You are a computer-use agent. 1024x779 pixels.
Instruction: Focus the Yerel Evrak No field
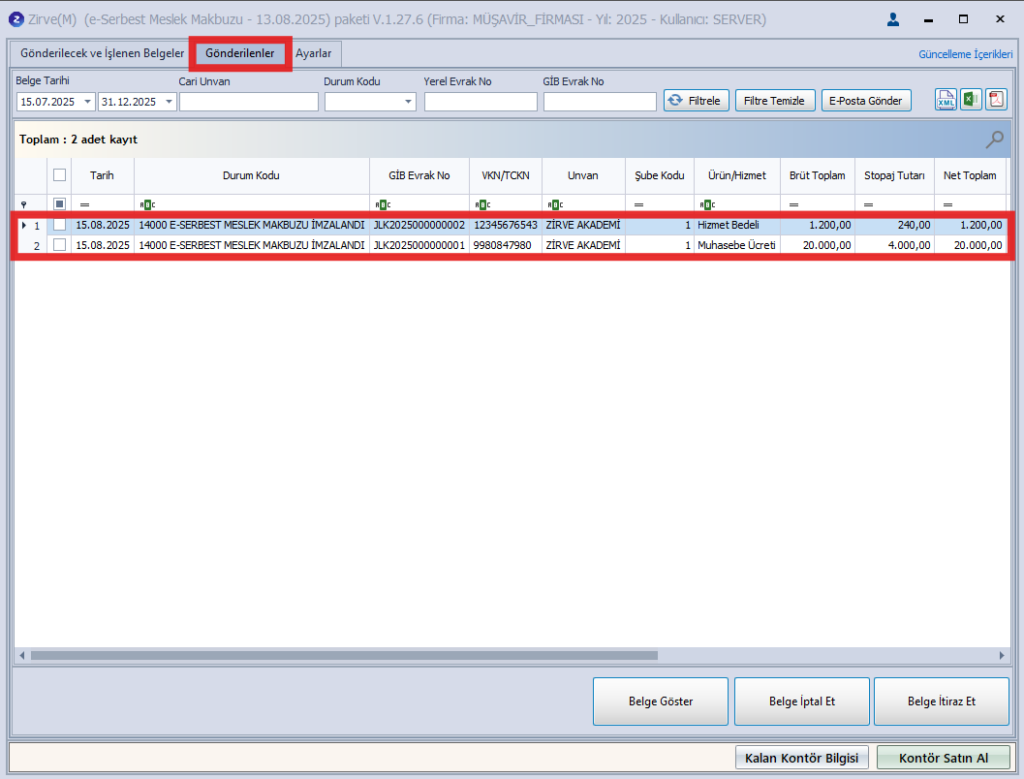click(x=481, y=102)
